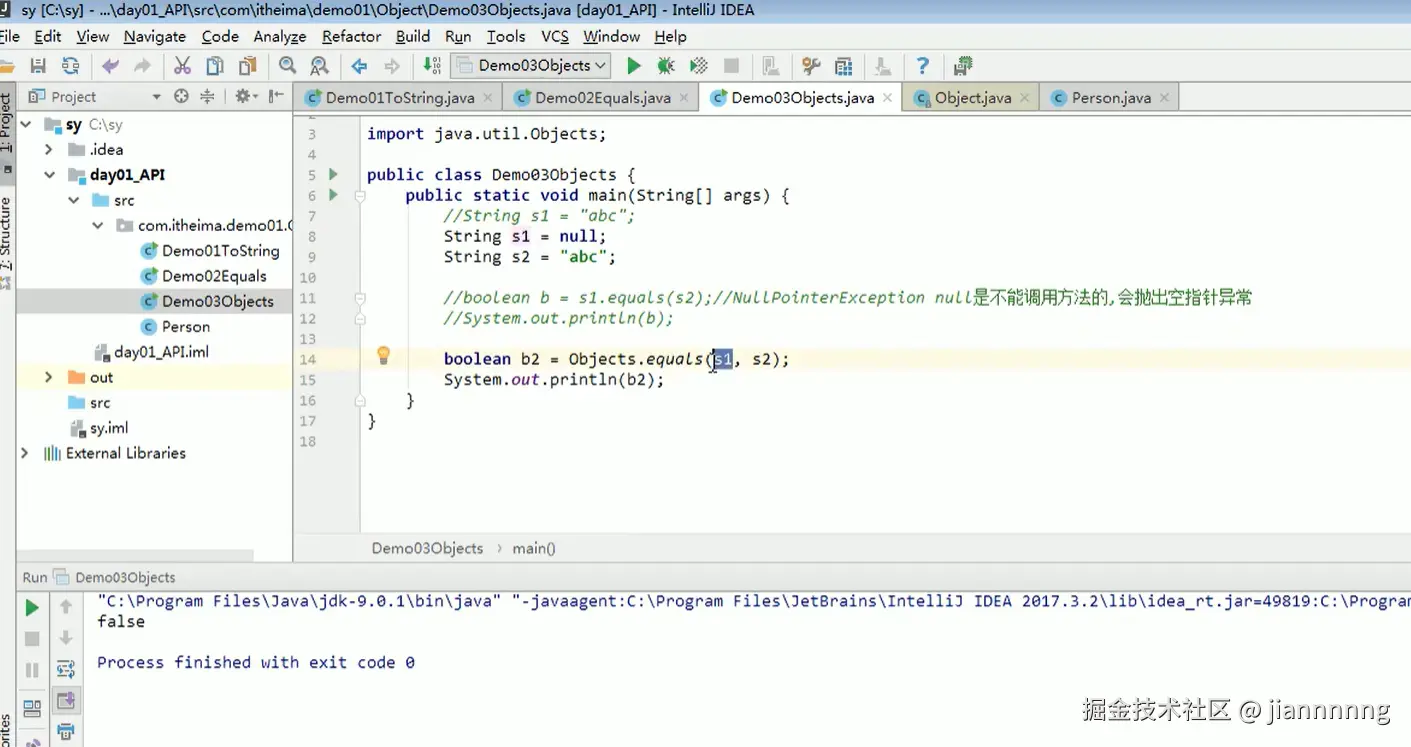Navigate Back using the blue arrow
1411x747 pixels.
tap(359, 66)
